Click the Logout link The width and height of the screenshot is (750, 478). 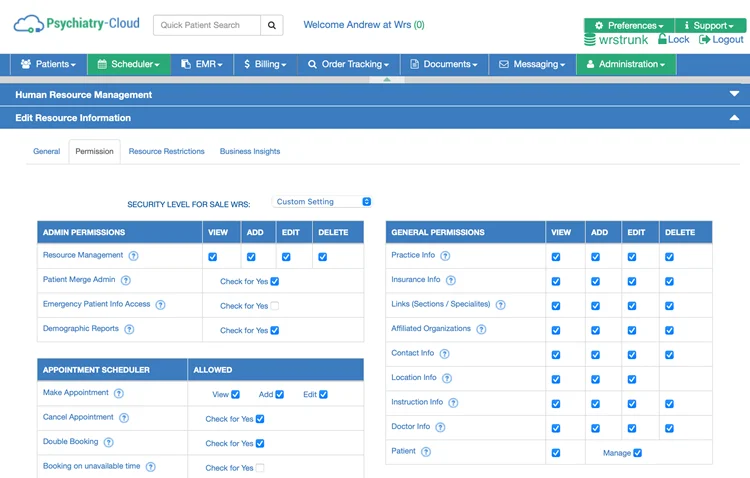click(x=721, y=40)
